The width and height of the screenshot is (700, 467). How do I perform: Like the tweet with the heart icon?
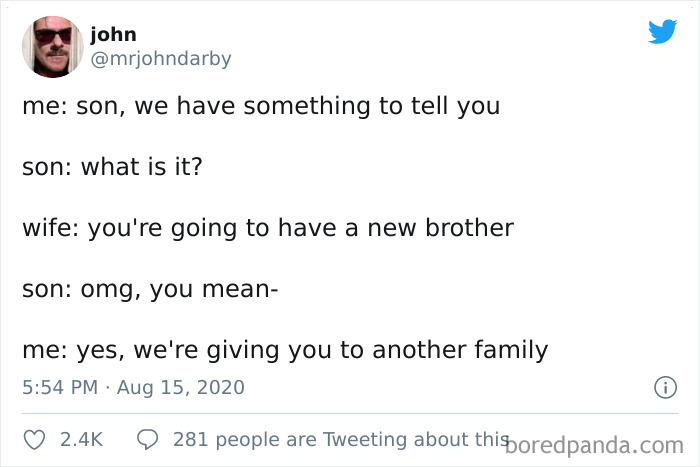click(34, 438)
